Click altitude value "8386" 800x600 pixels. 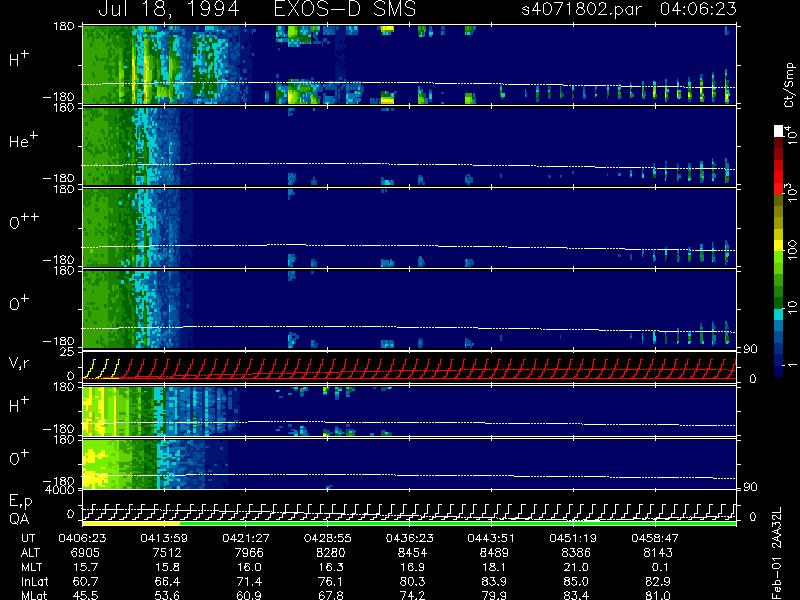(576, 553)
